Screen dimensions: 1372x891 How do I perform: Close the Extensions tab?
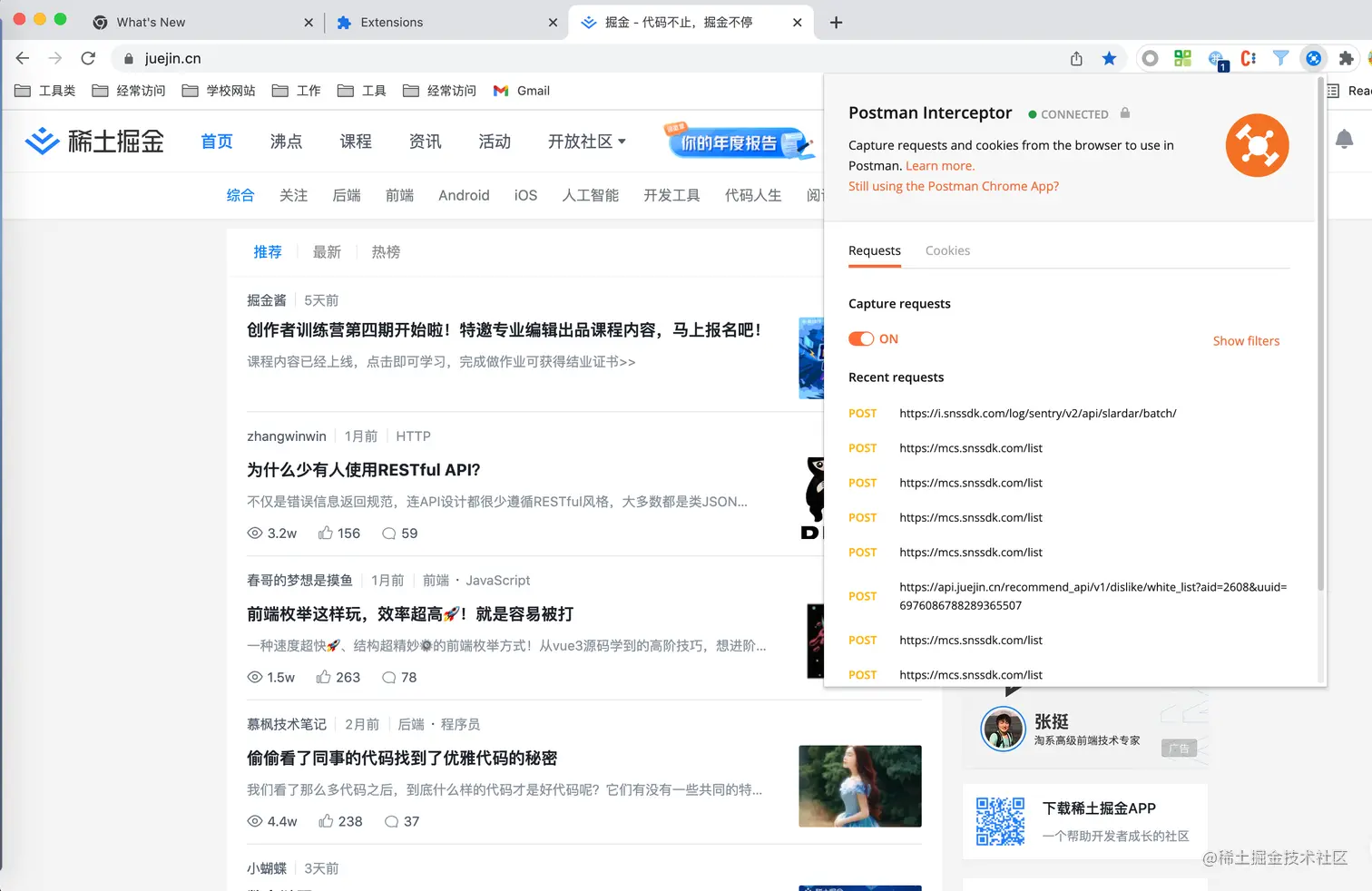(553, 22)
